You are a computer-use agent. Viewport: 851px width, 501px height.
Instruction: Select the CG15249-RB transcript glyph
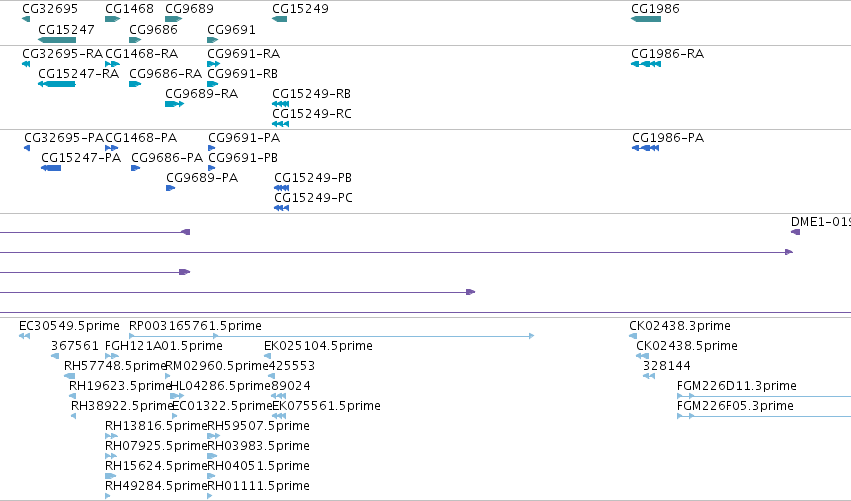pos(281,104)
